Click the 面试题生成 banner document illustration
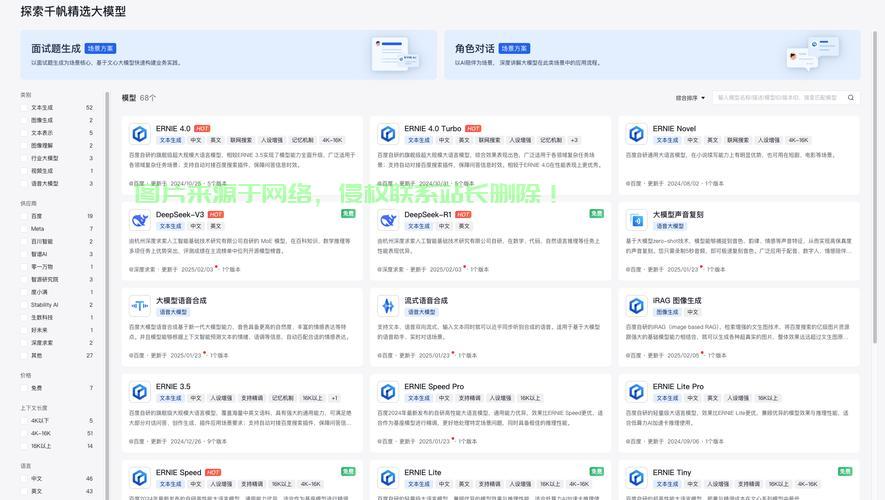 [395, 54]
